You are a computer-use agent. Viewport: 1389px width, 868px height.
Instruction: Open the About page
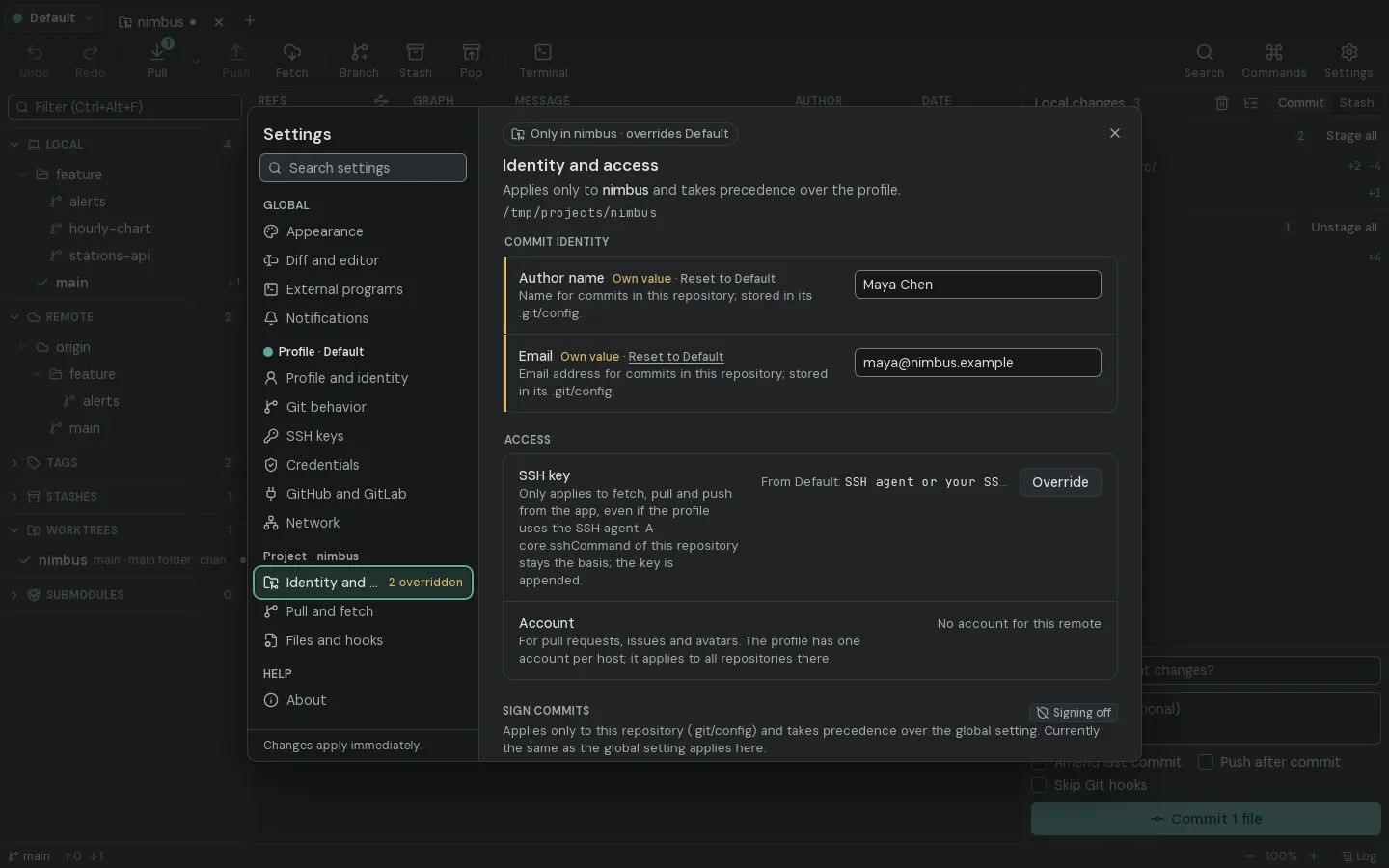coord(363,700)
